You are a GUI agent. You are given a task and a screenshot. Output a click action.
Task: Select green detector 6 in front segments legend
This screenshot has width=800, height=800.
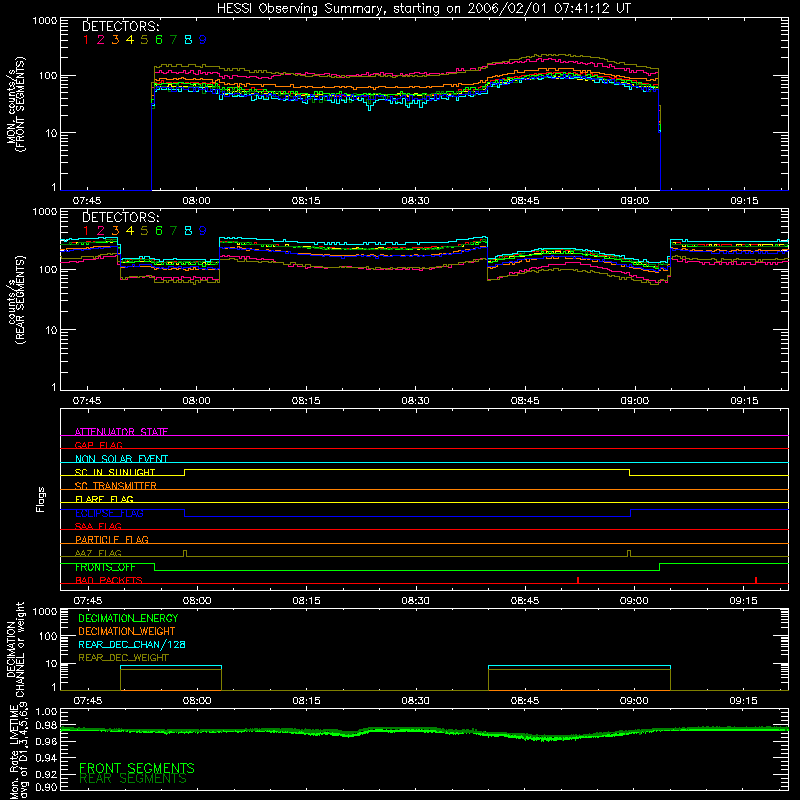159,40
